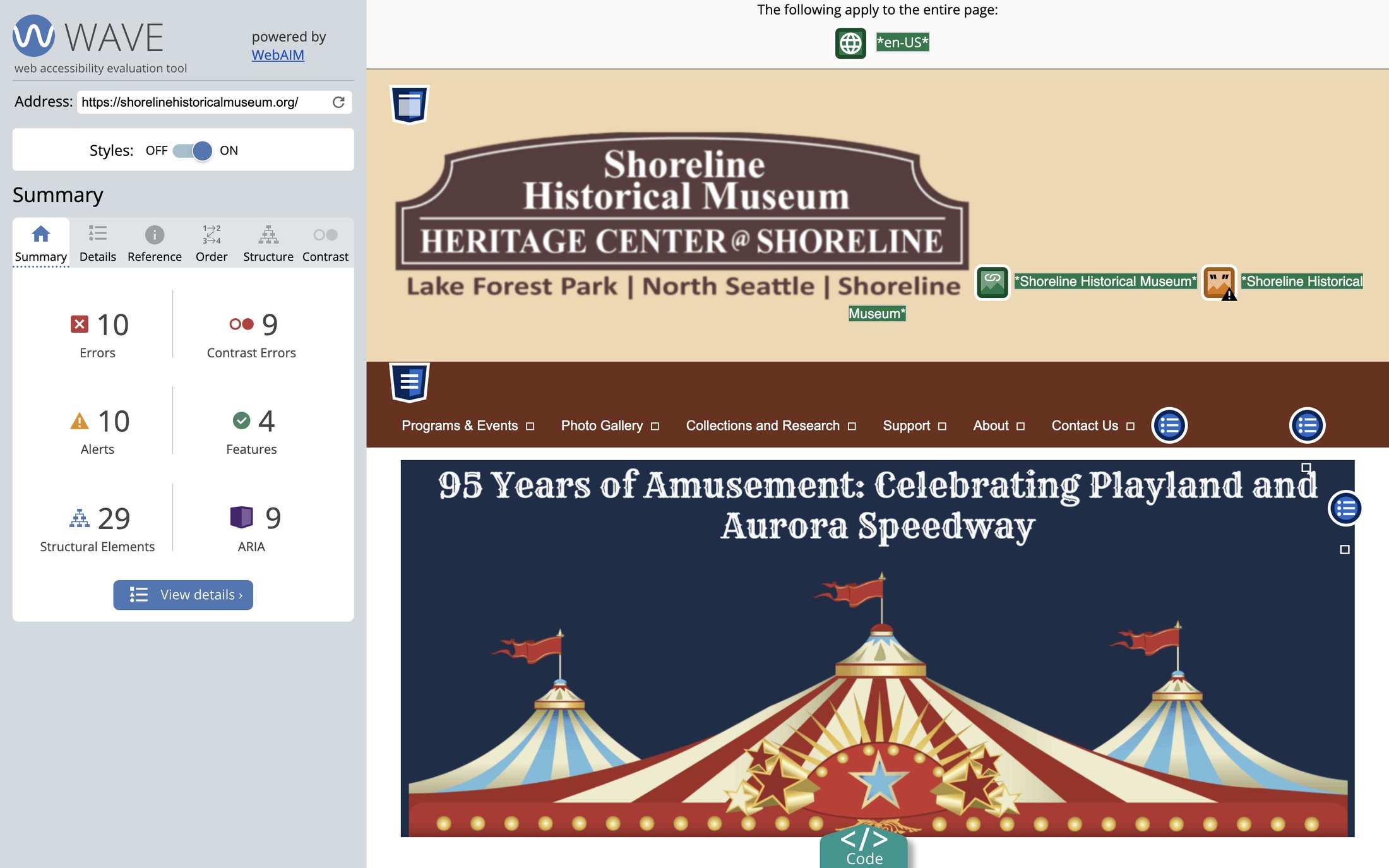Click the Collections and Research link
This screenshot has width=1389, height=868.
tap(763, 425)
